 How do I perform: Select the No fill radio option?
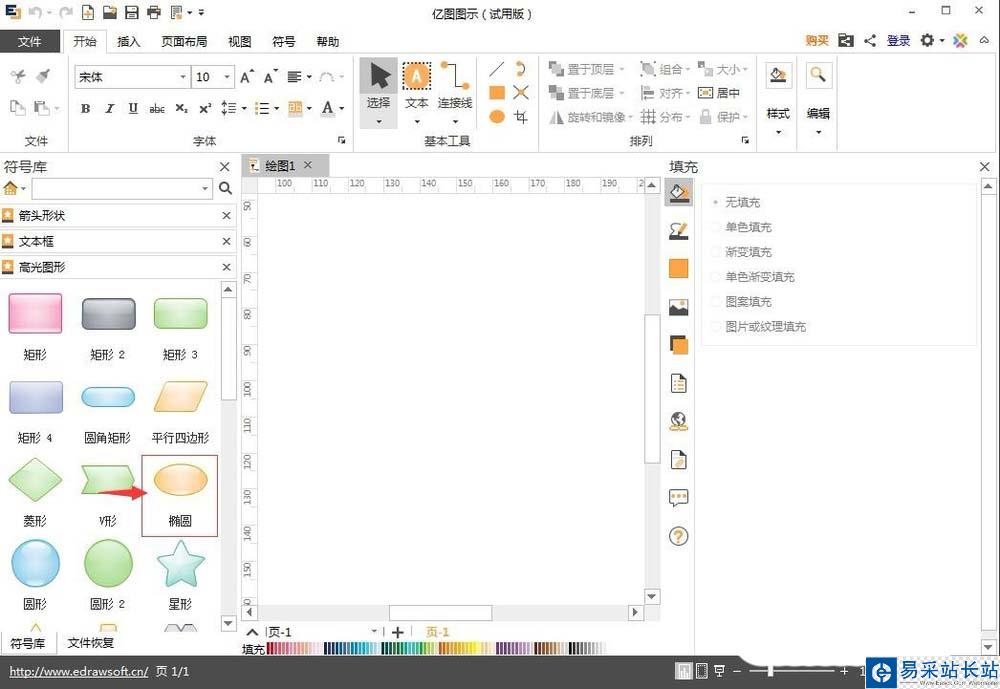click(735, 202)
